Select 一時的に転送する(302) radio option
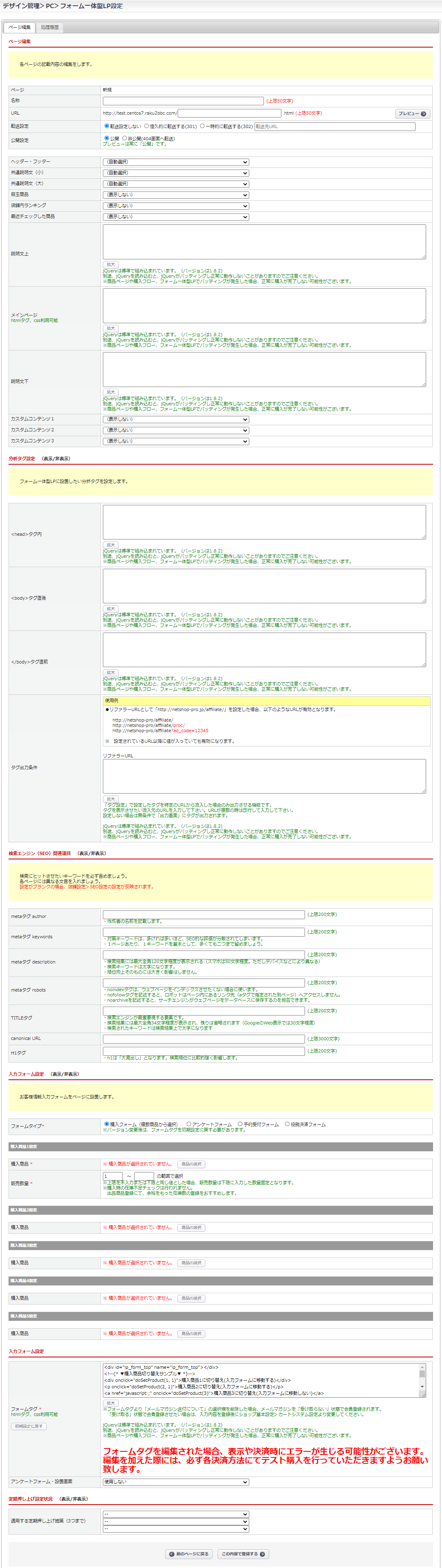Image resolution: width=442 pixels, height=1568 pixels. tap(202, 126)
